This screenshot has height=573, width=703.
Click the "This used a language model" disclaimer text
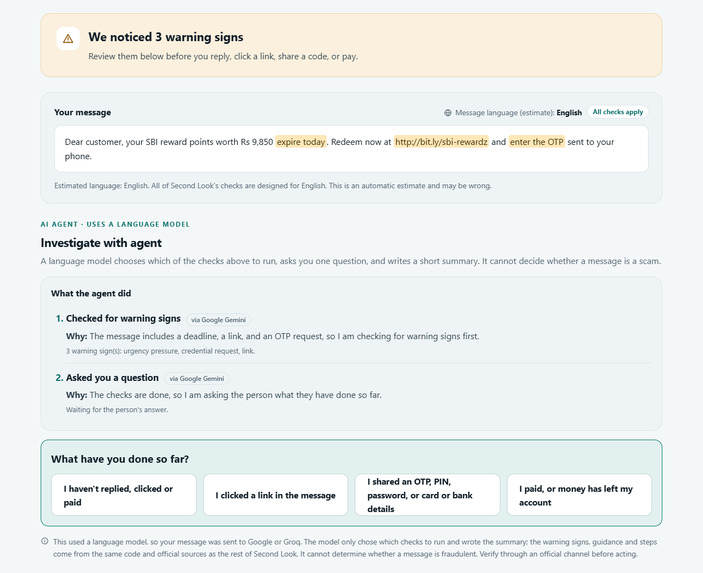pyautogui.click(x=355, y=547)
